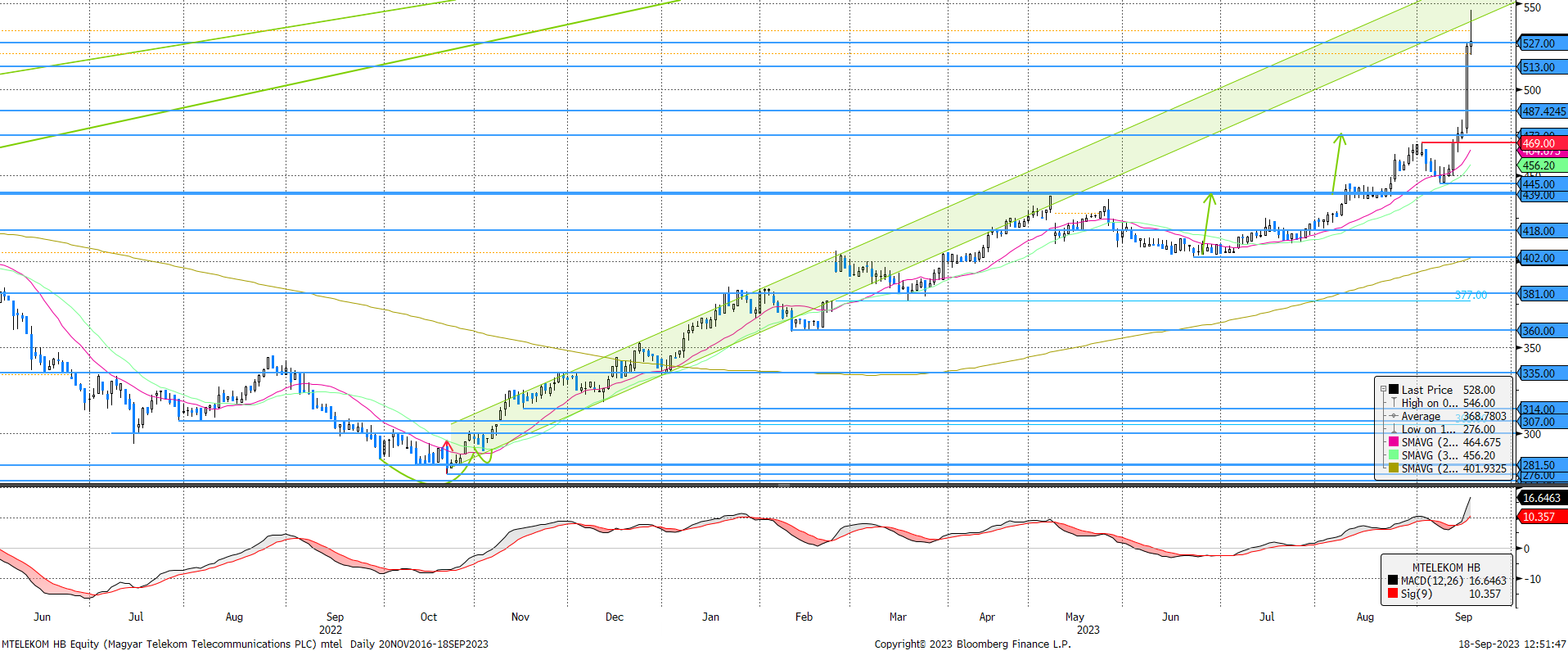Click the 281.50 price level tag
This screenshot has height=651, width=1568.
pyautogui.click(x=1543, y=465)
